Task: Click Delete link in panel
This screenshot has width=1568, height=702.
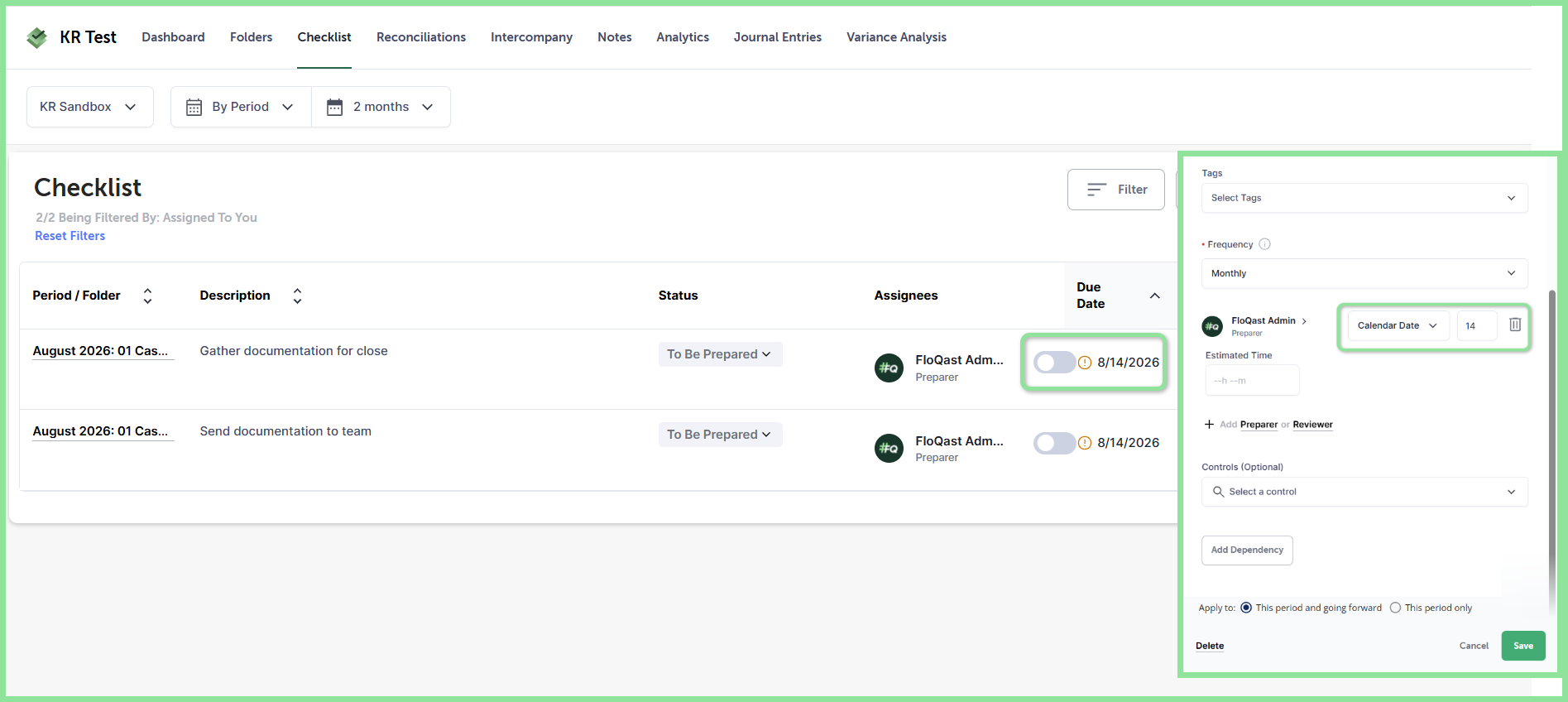Action: pyautogui.click(x=1210, y=646)
